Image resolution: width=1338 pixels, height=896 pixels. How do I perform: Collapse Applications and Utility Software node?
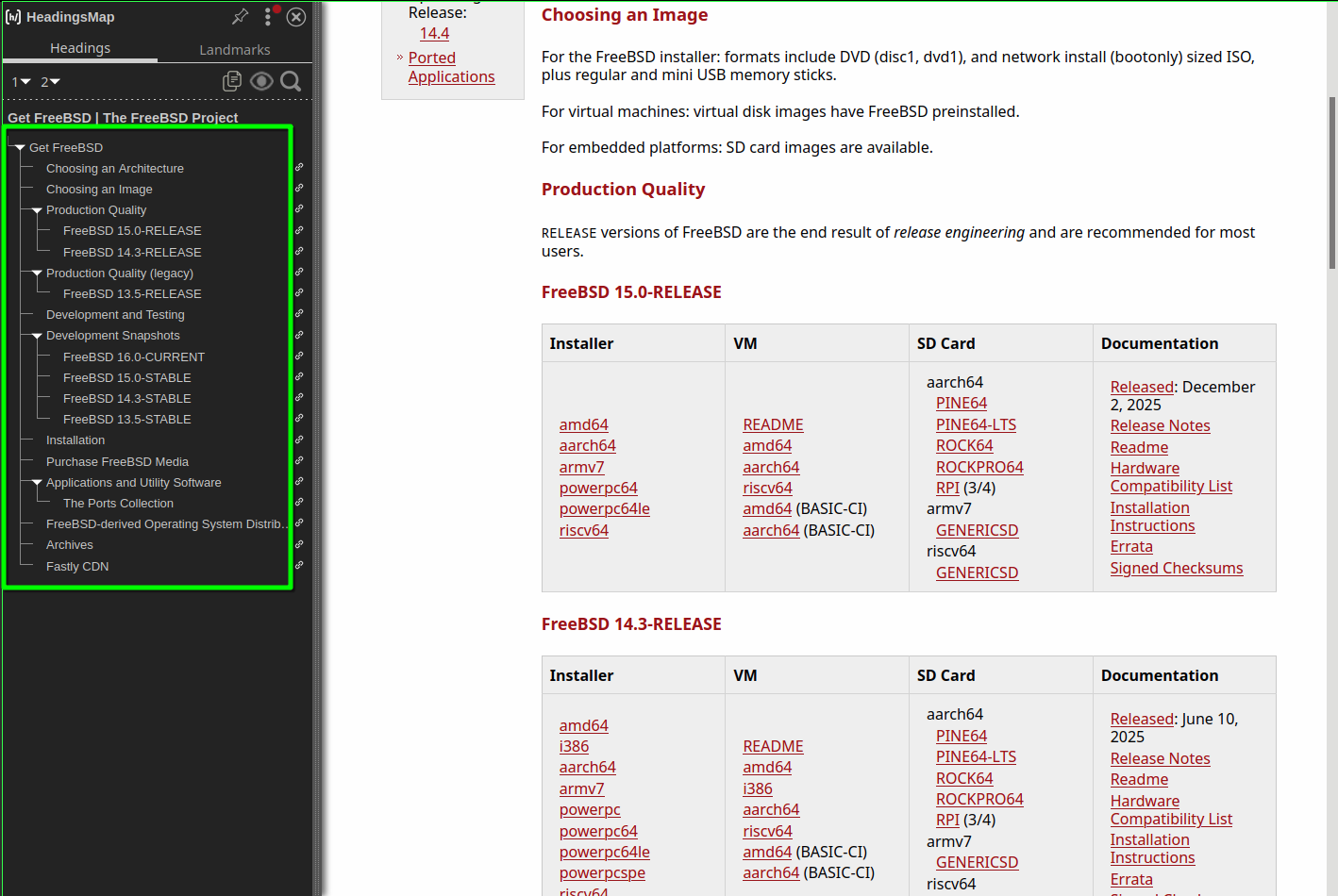click(37, 482)
